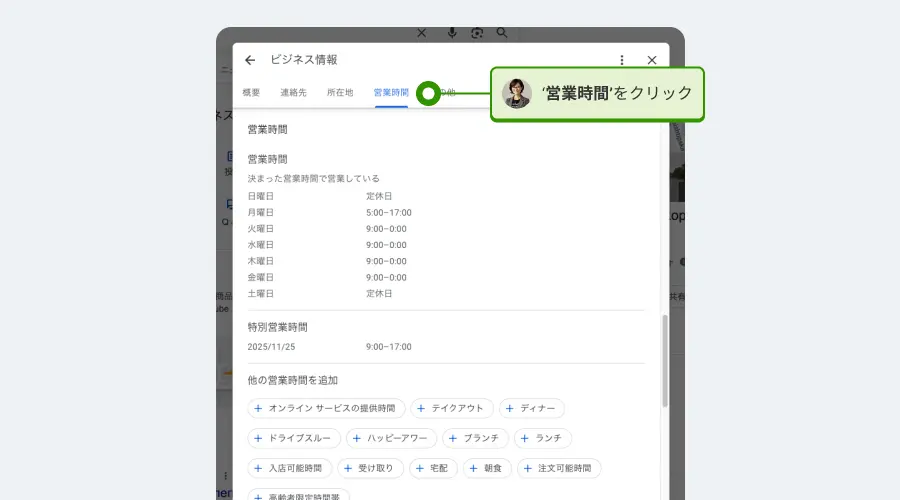Click the 2025/11/25 special hours entry
The height and width of the screenshot is (500, 900).
[x=330, y=347]
